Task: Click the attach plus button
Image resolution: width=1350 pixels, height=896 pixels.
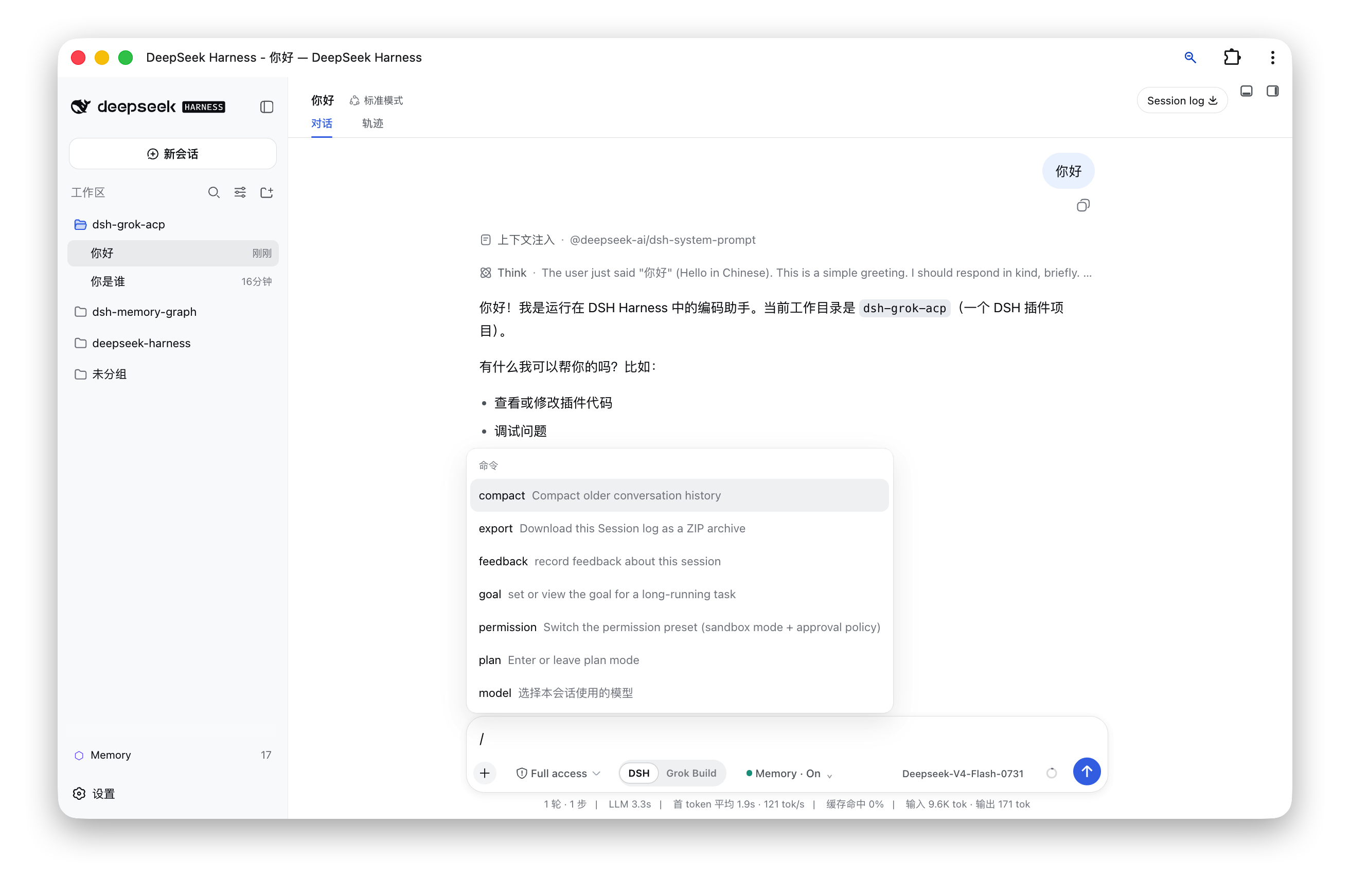Action: (485, 773)
